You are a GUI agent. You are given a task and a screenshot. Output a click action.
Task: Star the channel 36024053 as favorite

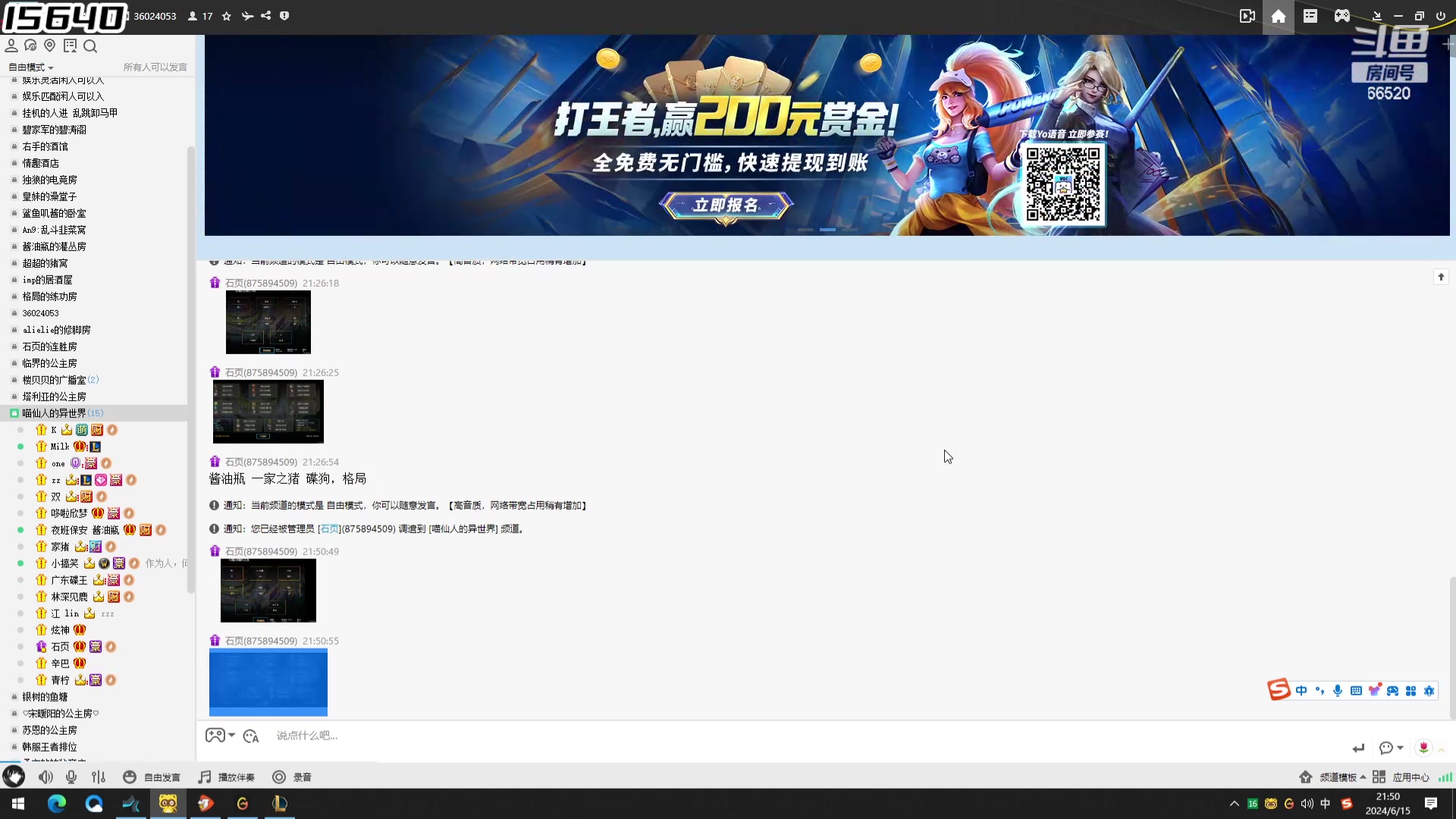226,16
